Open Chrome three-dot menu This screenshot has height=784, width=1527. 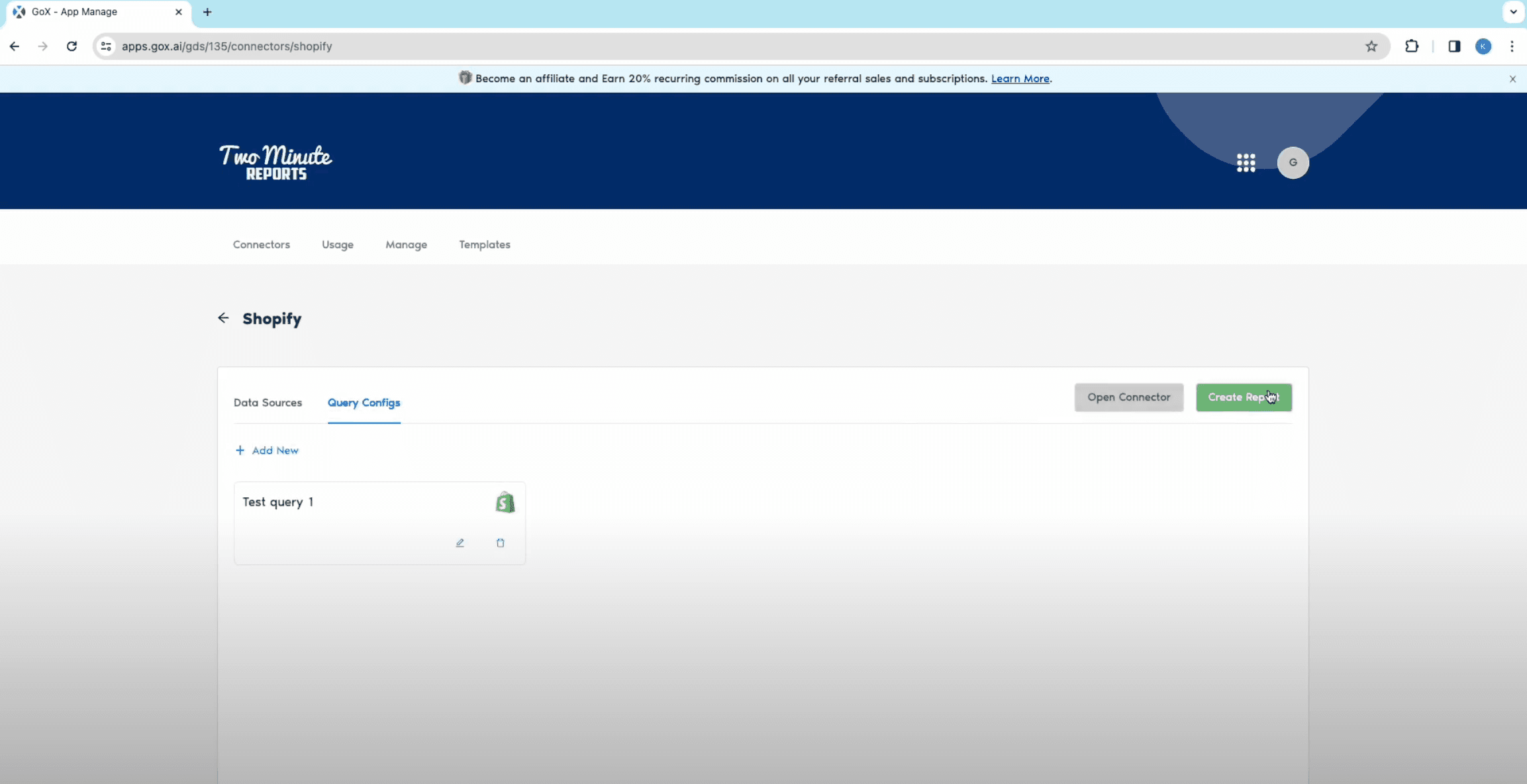point(1512,46)
